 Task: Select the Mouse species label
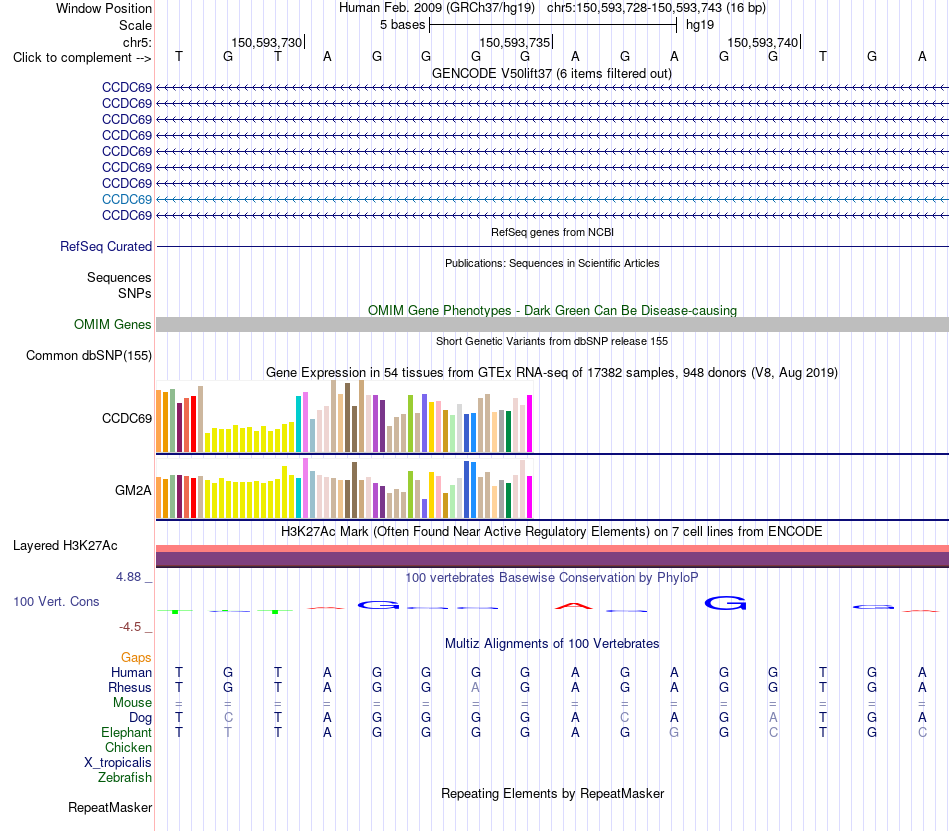pos(132,703)
